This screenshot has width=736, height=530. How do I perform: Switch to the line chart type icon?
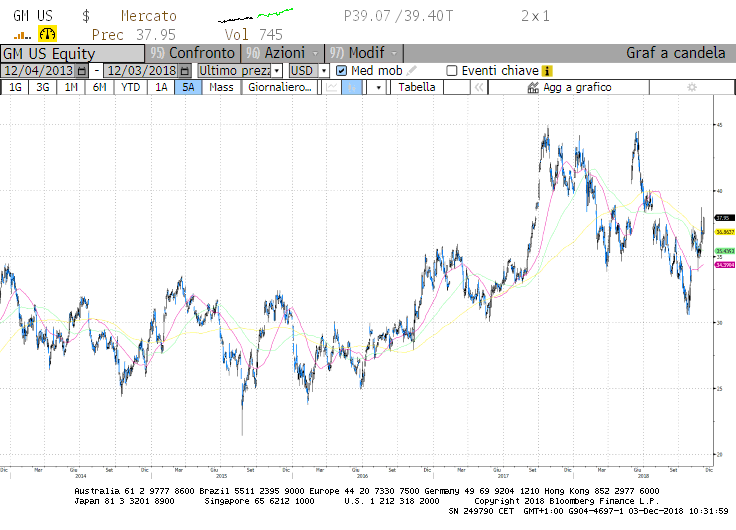click(332, 87)
